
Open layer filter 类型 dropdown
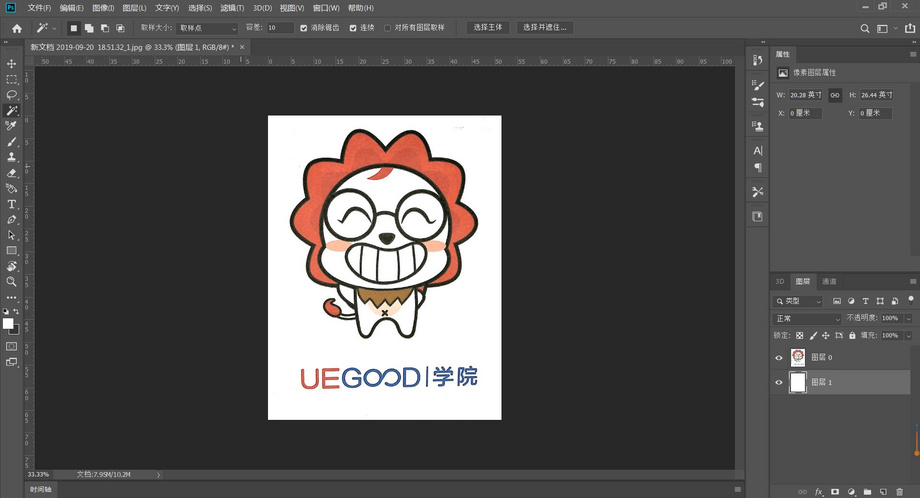tap(798, 301)
